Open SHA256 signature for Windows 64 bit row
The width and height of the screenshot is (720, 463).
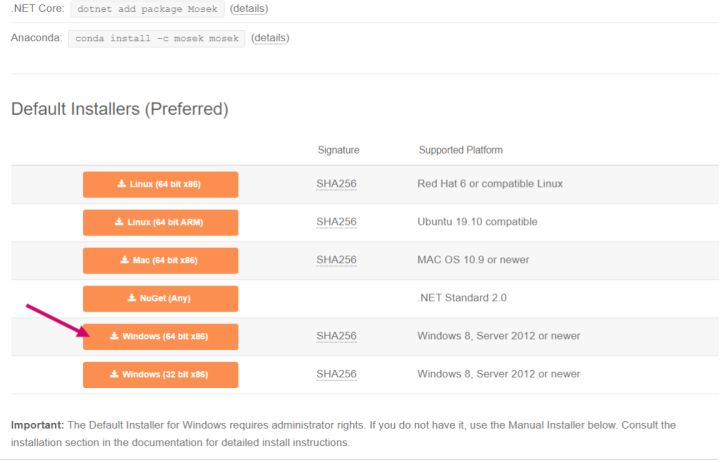pyautogui.click(x=336, y=336)
